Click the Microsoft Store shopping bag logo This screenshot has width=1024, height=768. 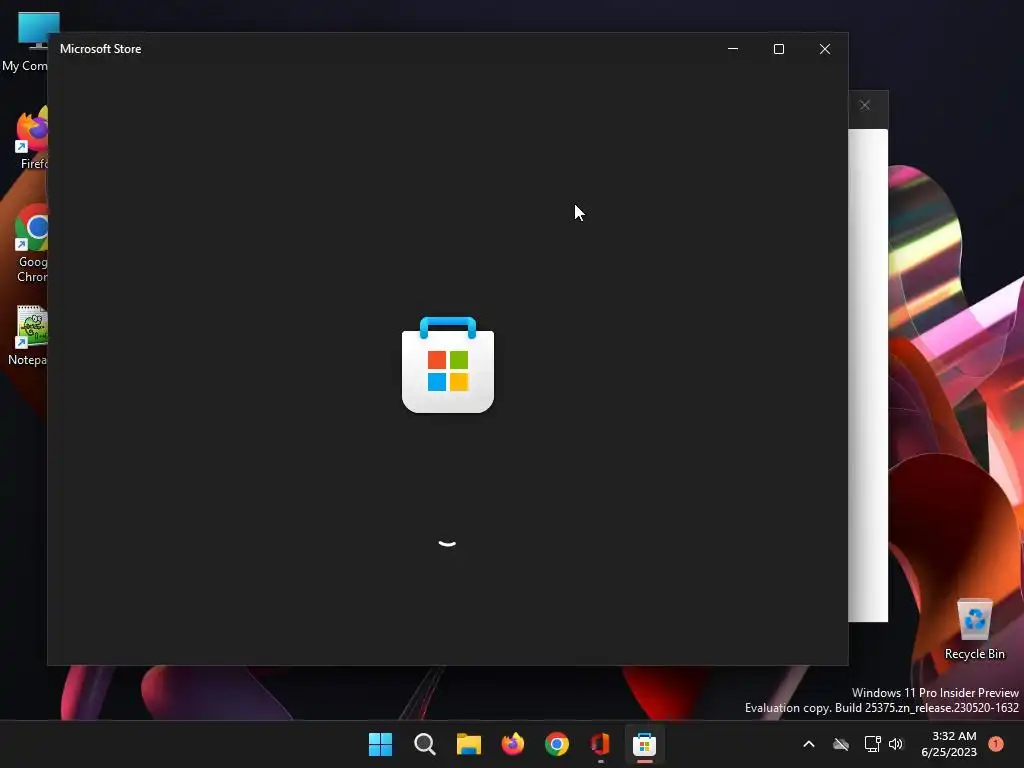448,365
